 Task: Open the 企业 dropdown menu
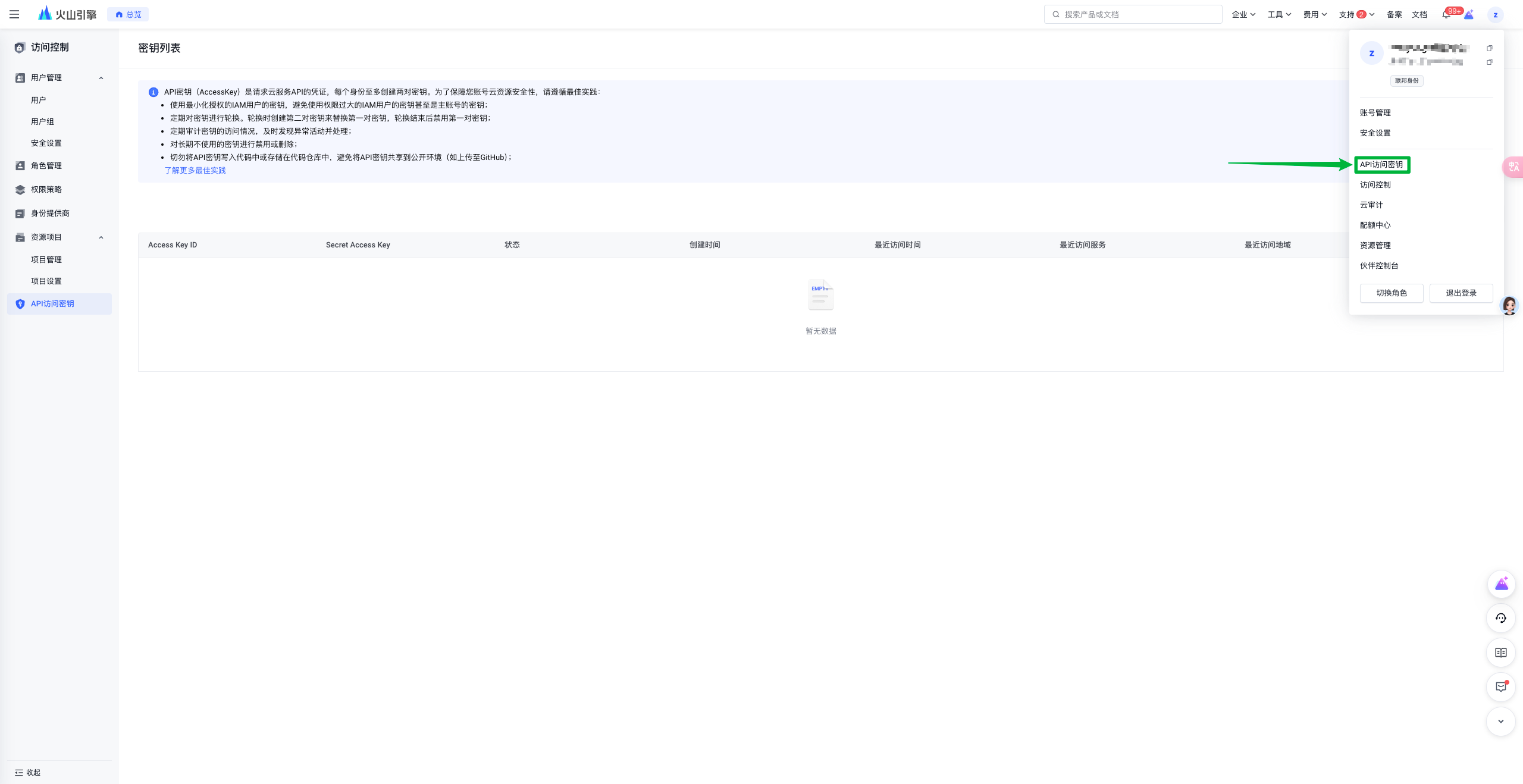click(1243, 15)
